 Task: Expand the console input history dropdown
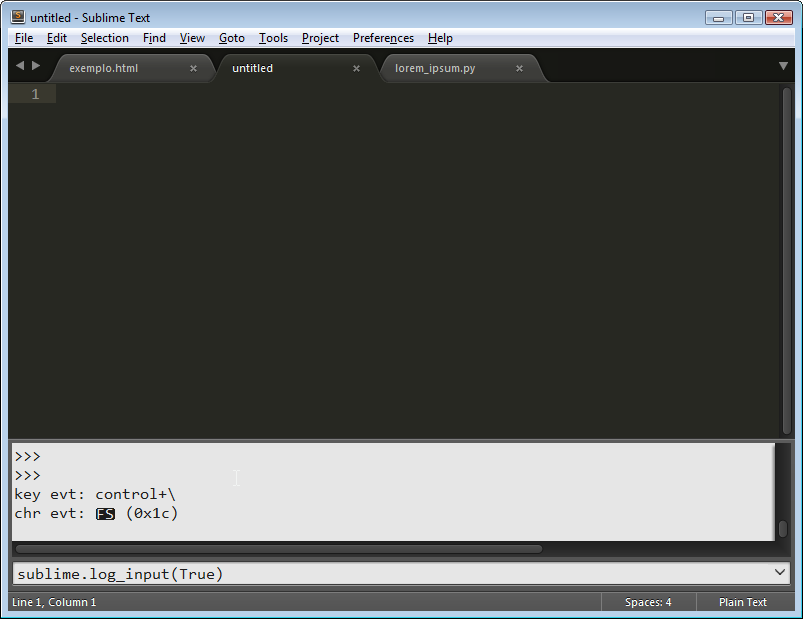[x=781, y=573]
